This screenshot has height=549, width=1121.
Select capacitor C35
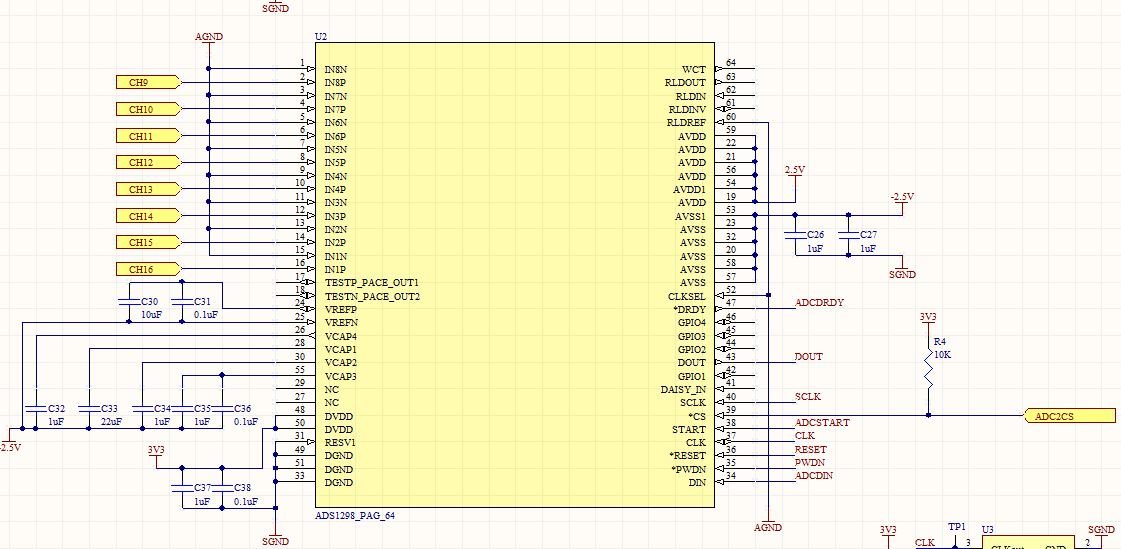point(182,409)
